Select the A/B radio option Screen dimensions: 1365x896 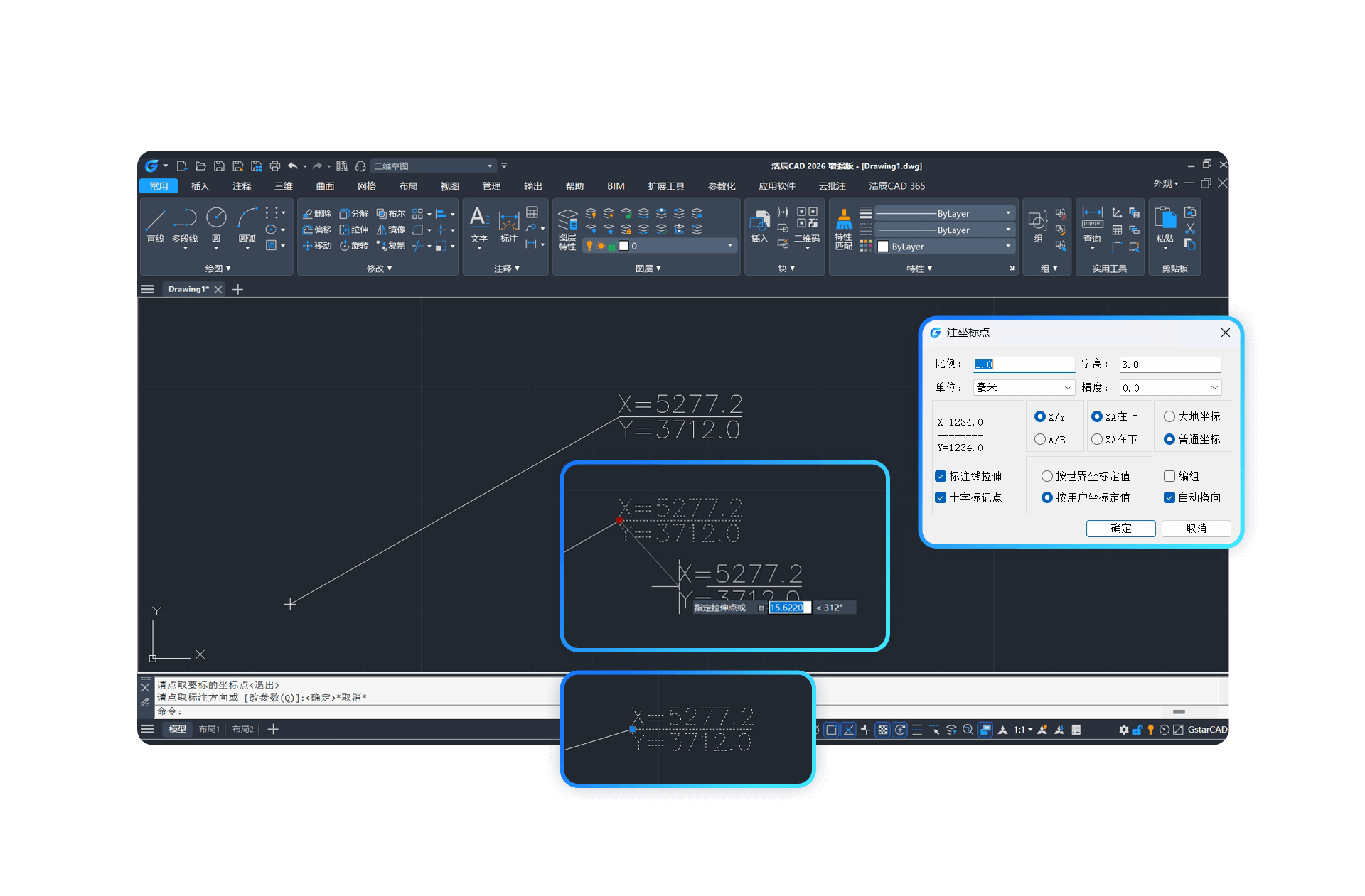(1040, 439)
